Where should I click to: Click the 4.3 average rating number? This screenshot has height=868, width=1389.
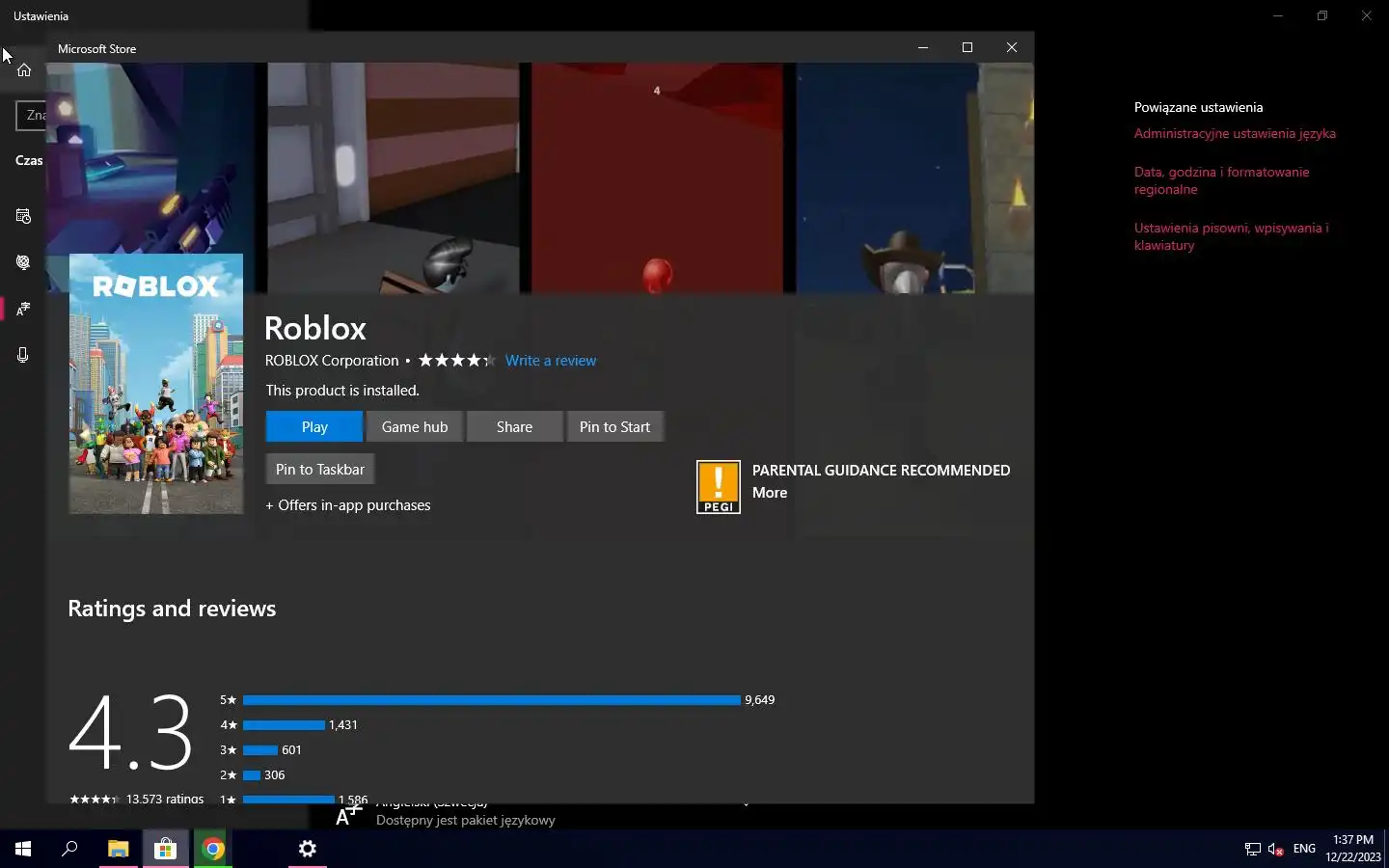click(130, 733)
